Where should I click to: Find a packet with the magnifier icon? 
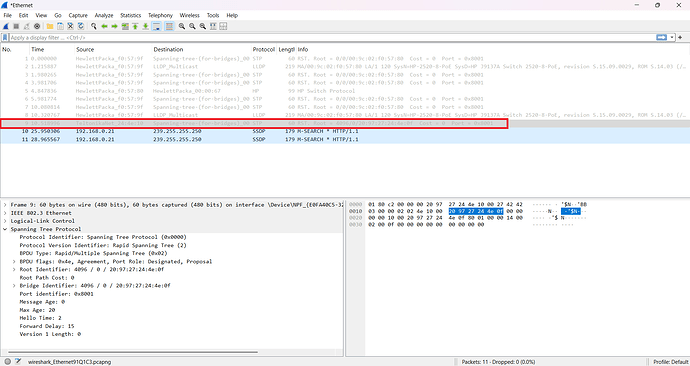[x=94, y=26]
